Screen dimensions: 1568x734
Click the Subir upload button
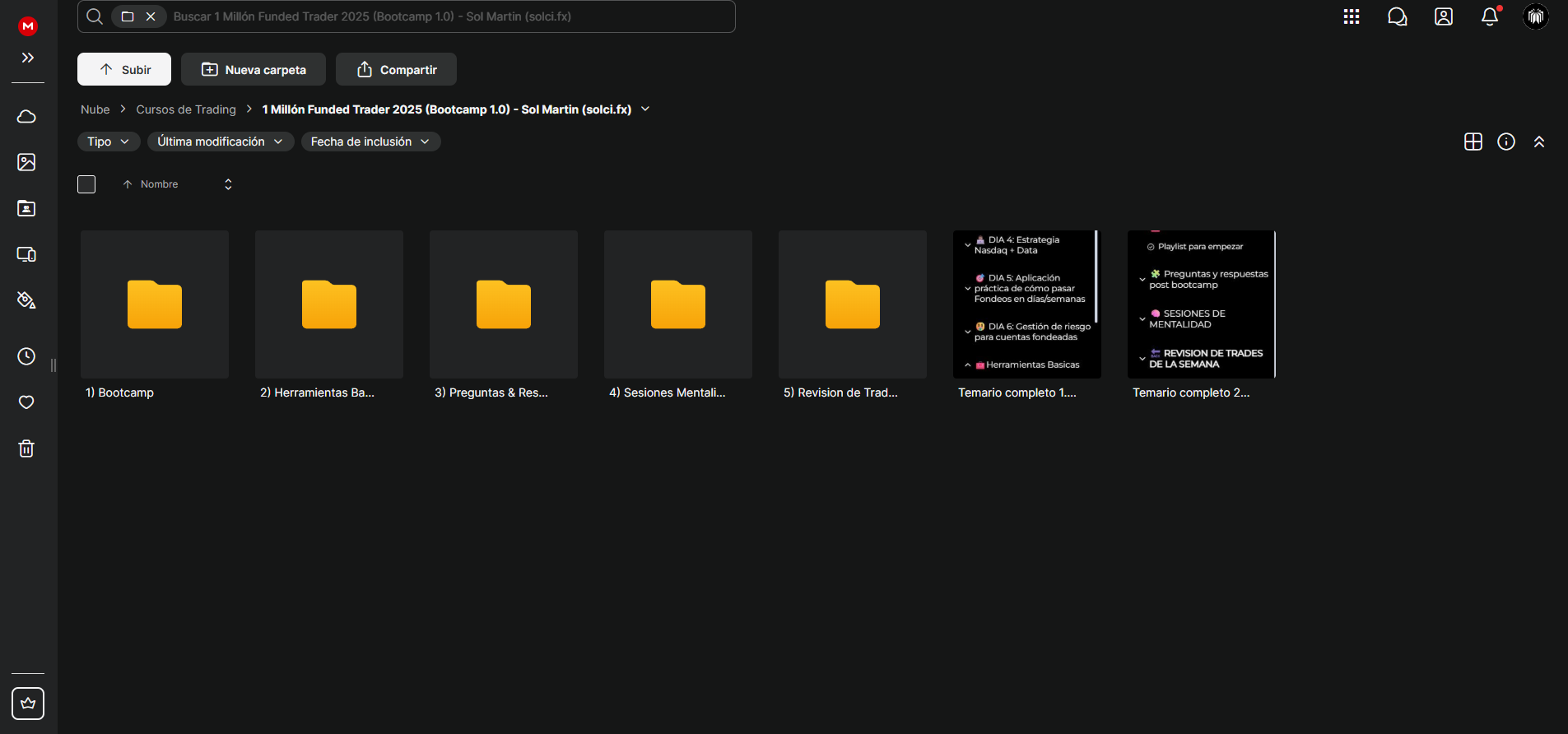pyautogui.click(x=124, y=69)
